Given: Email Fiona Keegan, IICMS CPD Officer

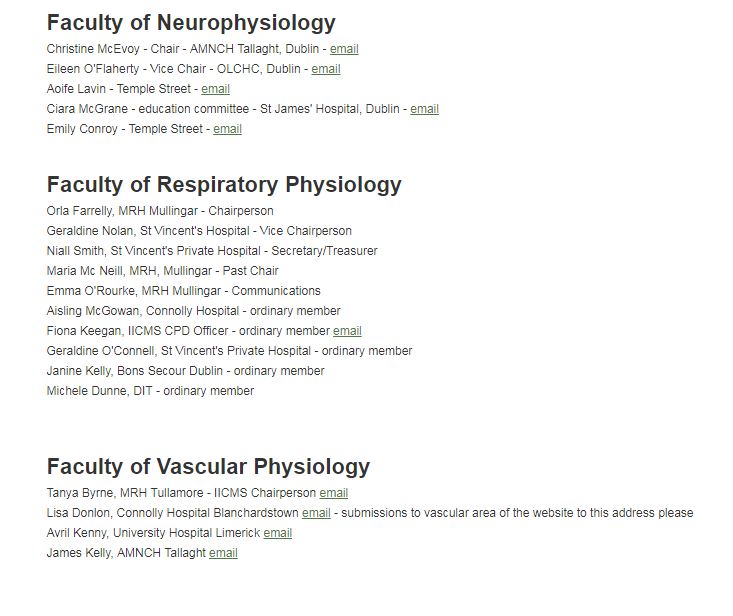Looking at the screenshot, I should (347, 331).
